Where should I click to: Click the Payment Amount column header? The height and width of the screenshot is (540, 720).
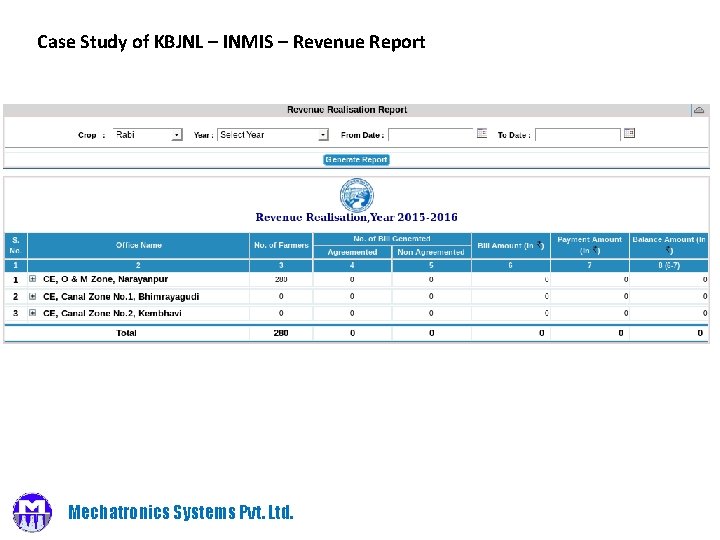[590, 245]
